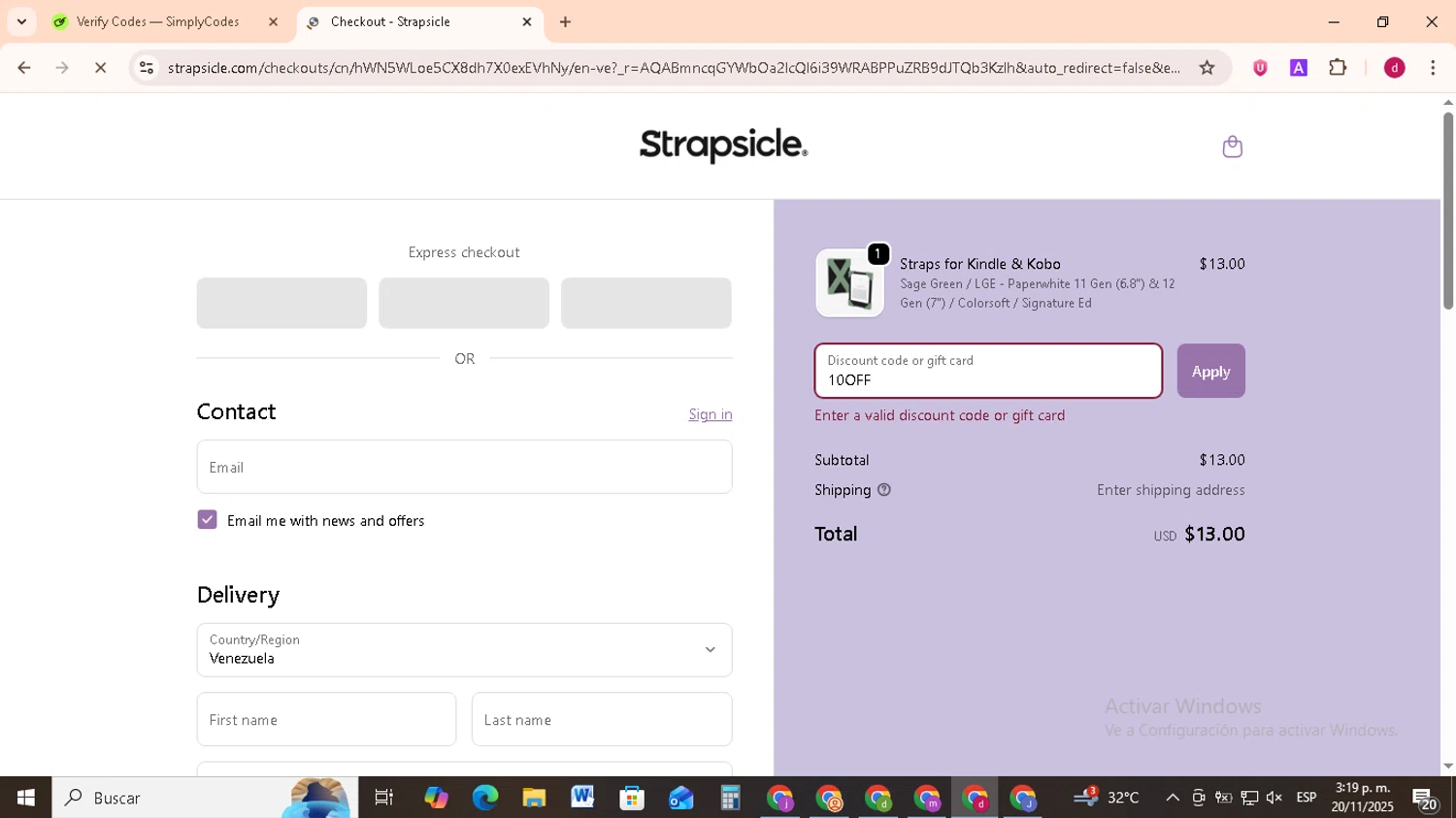Toggle the muted volume tray icon
1456x818 pixels.
(1274, 798)
